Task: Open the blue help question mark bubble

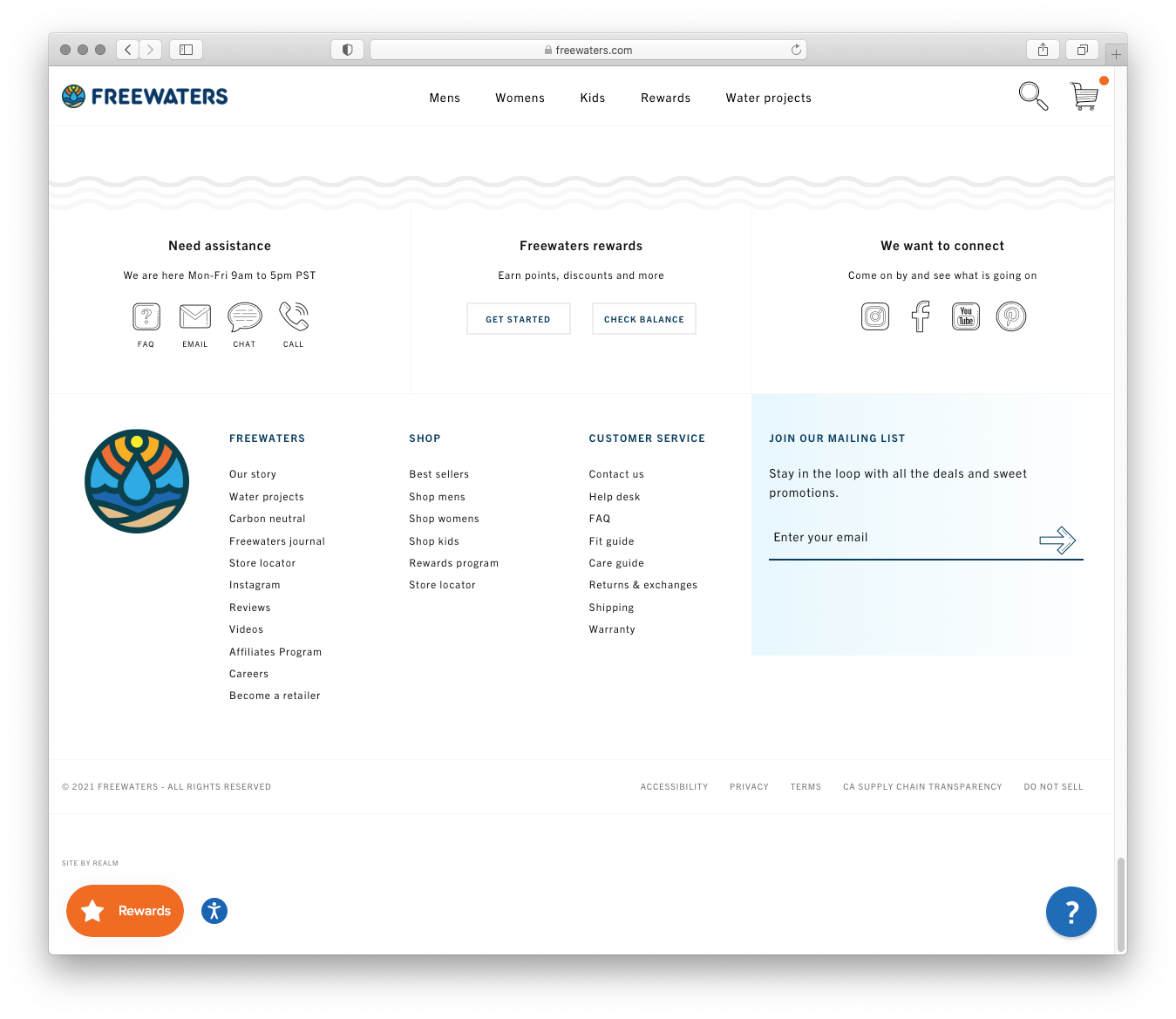Action: pos(1071,912)
